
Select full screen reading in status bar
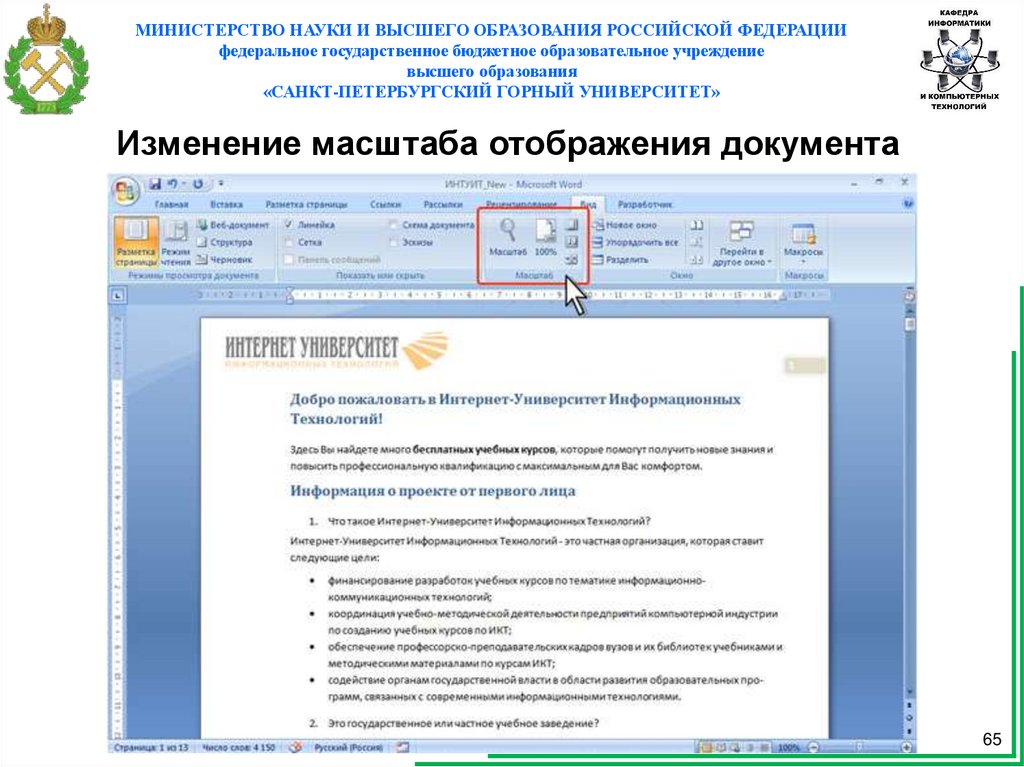pos(722,747)
